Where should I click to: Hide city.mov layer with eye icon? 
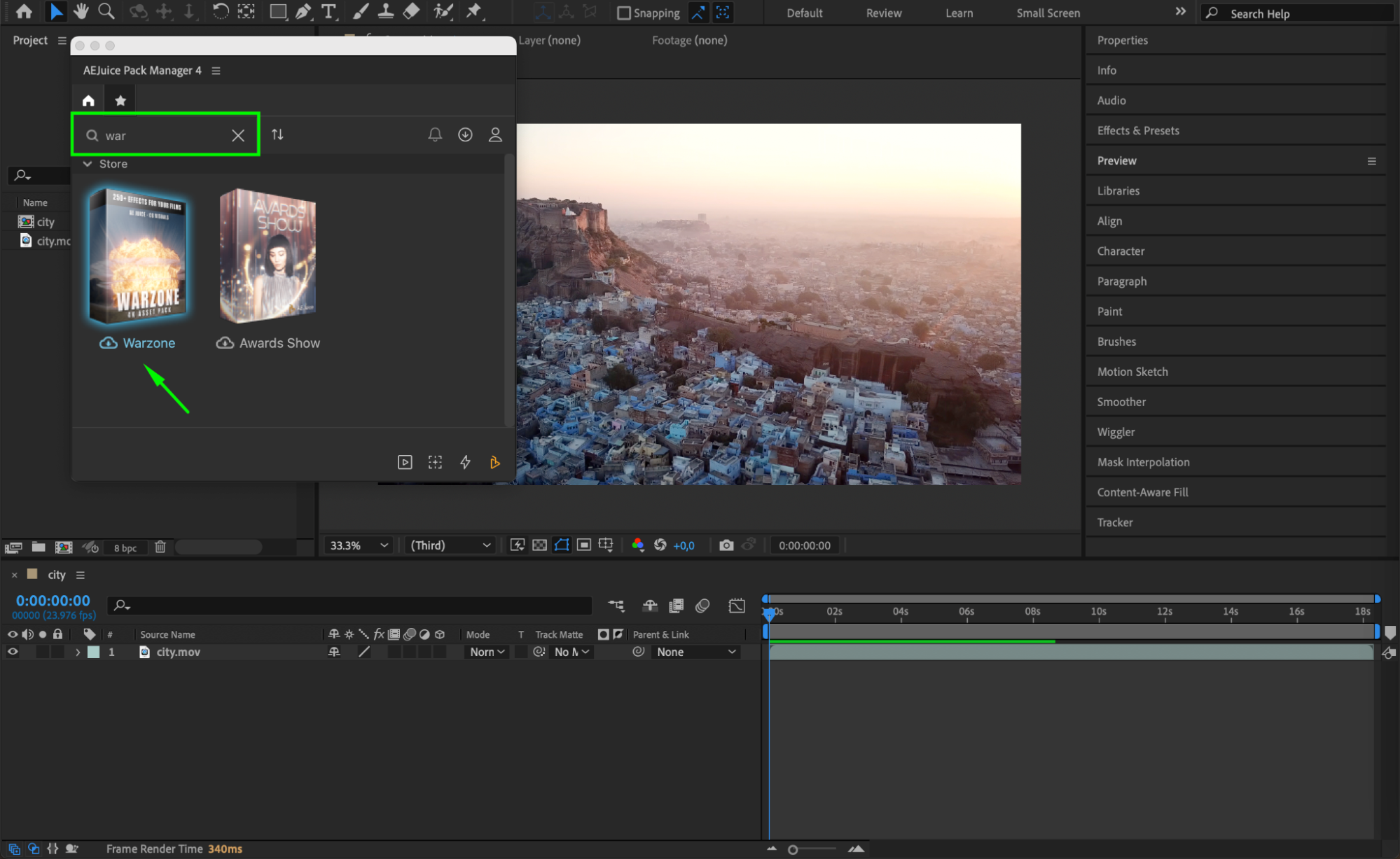[13, 652]
